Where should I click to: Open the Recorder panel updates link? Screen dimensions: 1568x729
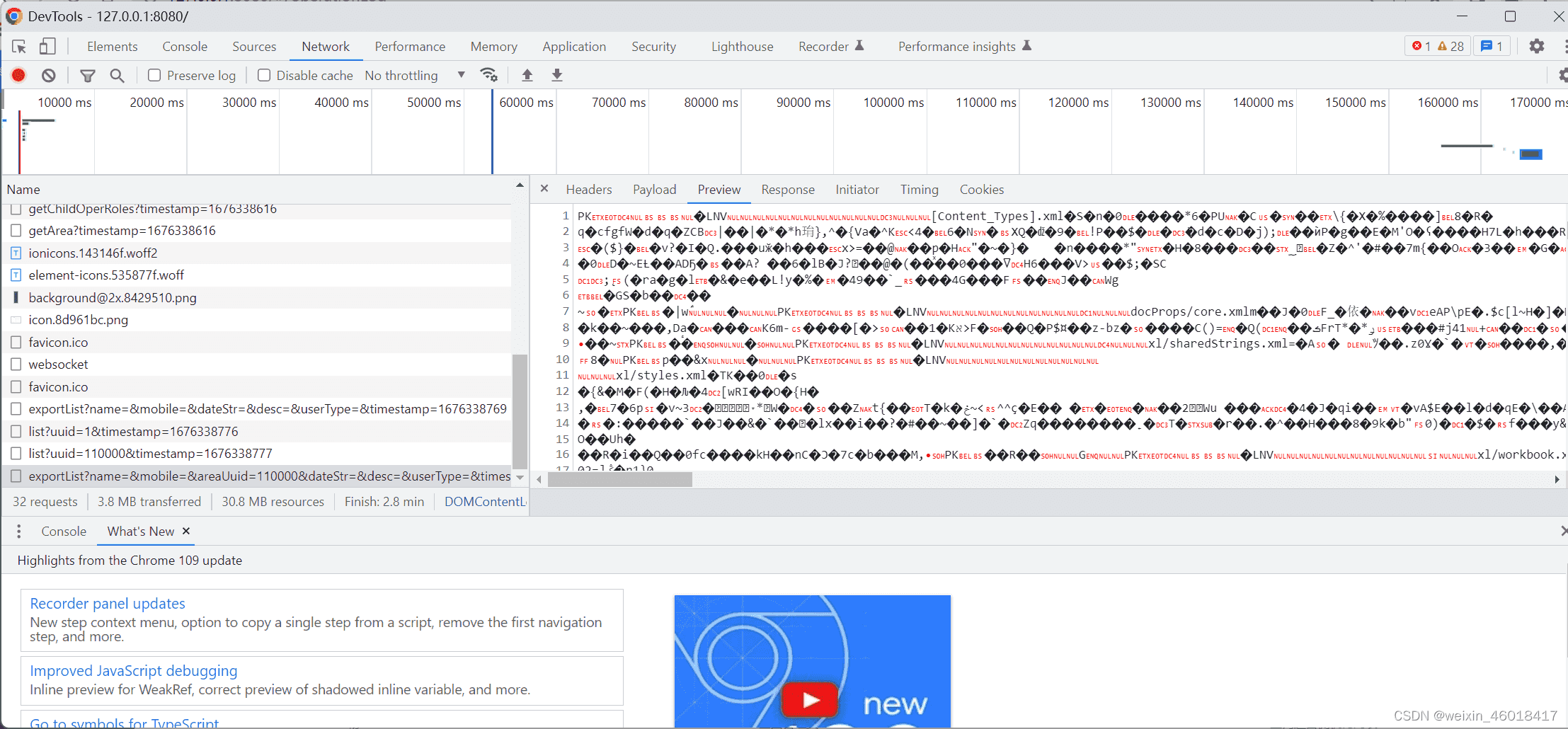108,603
